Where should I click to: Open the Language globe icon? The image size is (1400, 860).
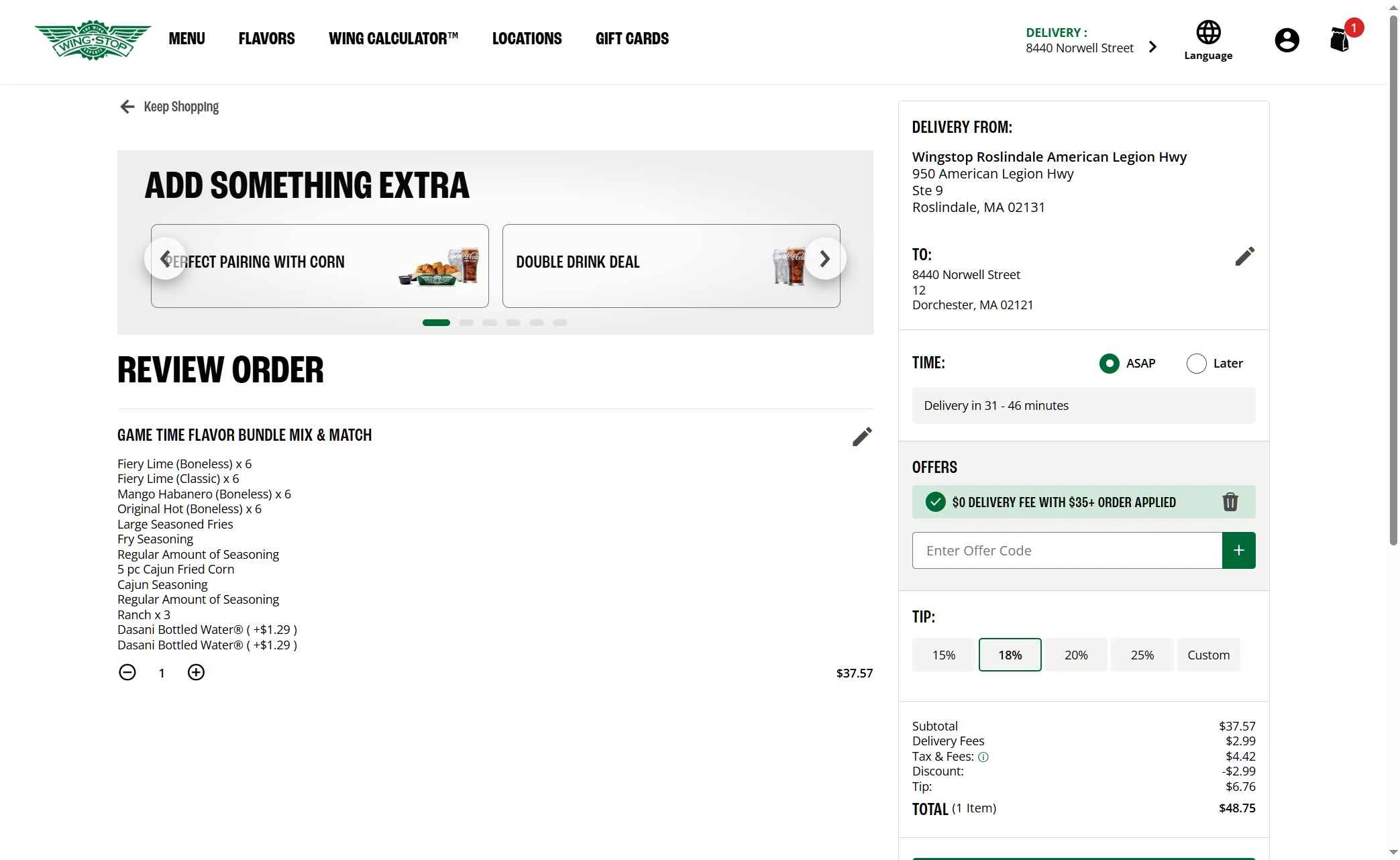pos(1207,32)
